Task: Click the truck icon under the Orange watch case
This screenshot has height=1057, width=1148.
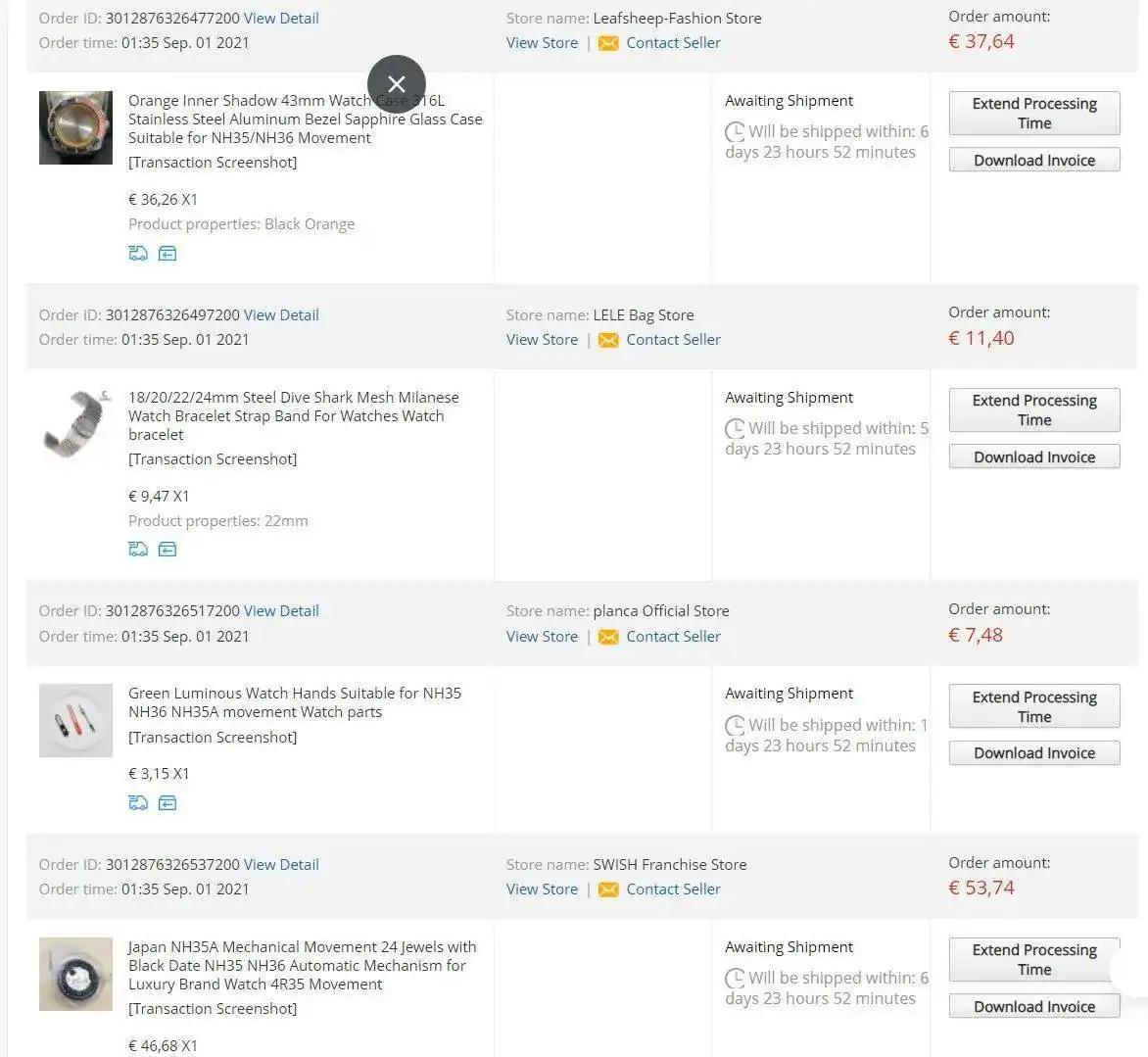Action: pyautogui.click(x=138, y=254)
